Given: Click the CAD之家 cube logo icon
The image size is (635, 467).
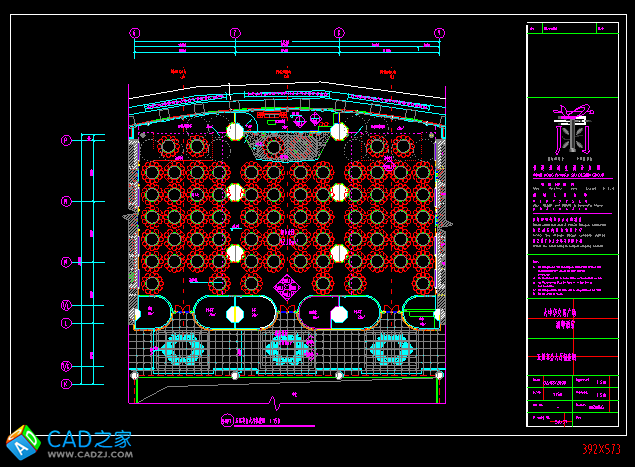Looking at the screenshot, I should pos(21,441).
